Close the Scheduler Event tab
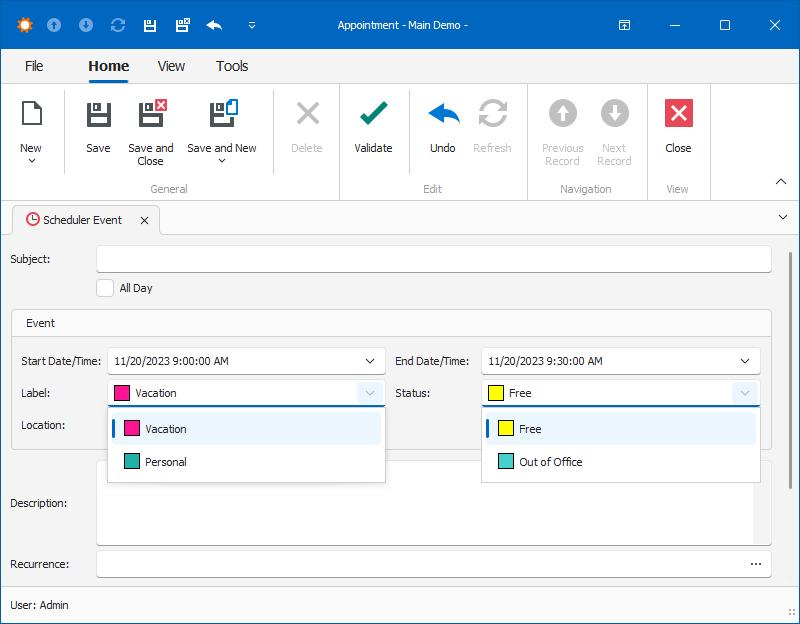Viewport: 800px width, 624px height. tap(144, 220)
